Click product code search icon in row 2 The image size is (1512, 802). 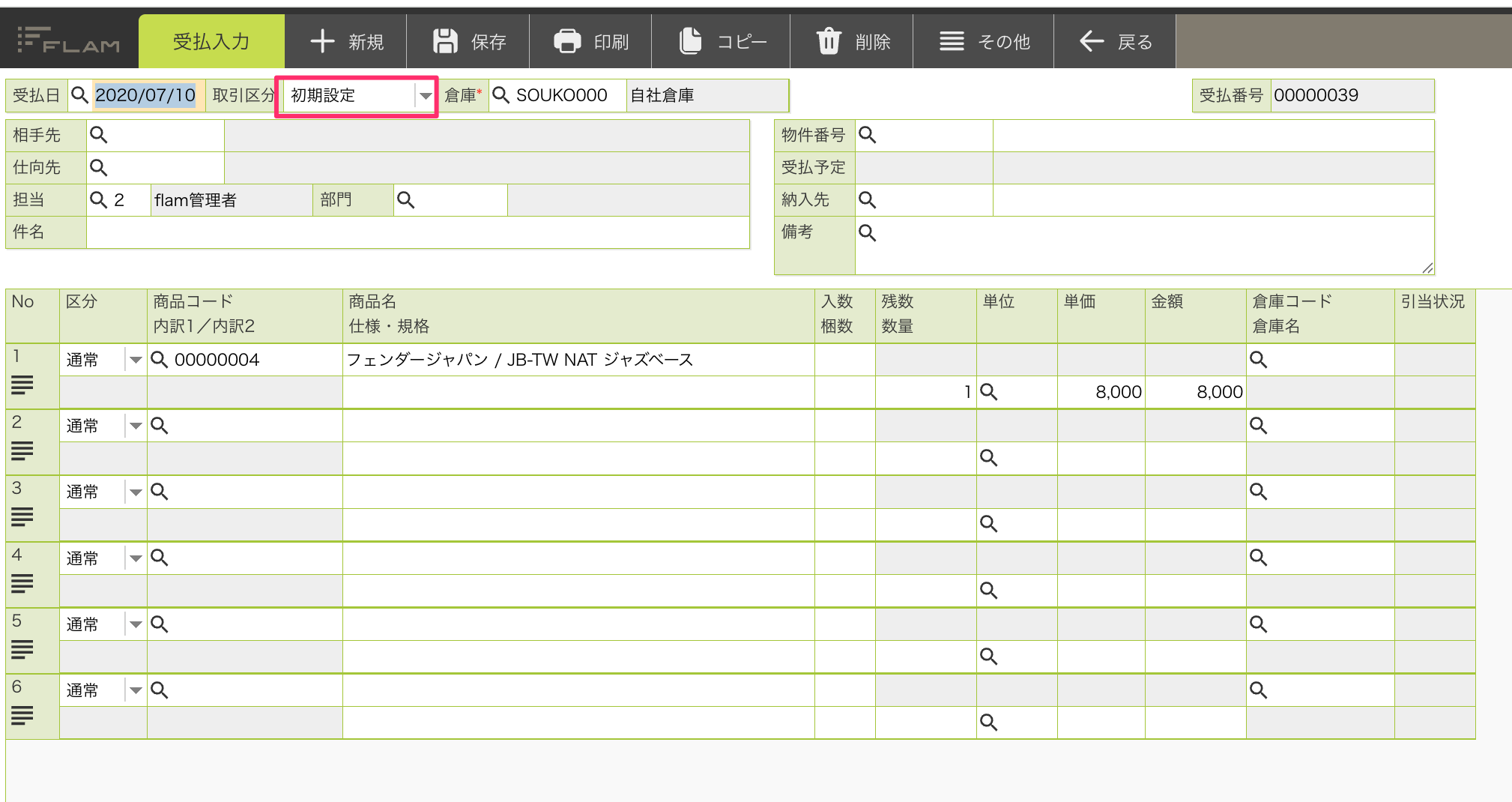pos(159,426)
